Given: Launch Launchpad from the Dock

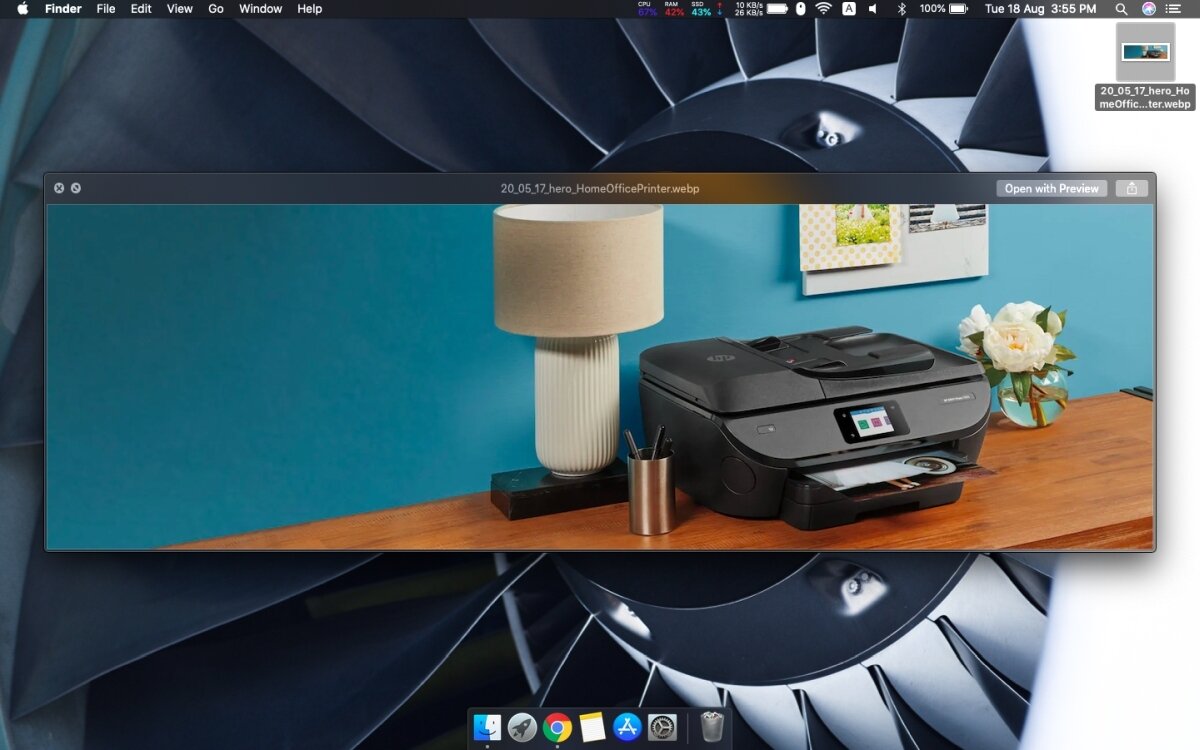Looking at the screenshot, I should click(x=522, y=727).
